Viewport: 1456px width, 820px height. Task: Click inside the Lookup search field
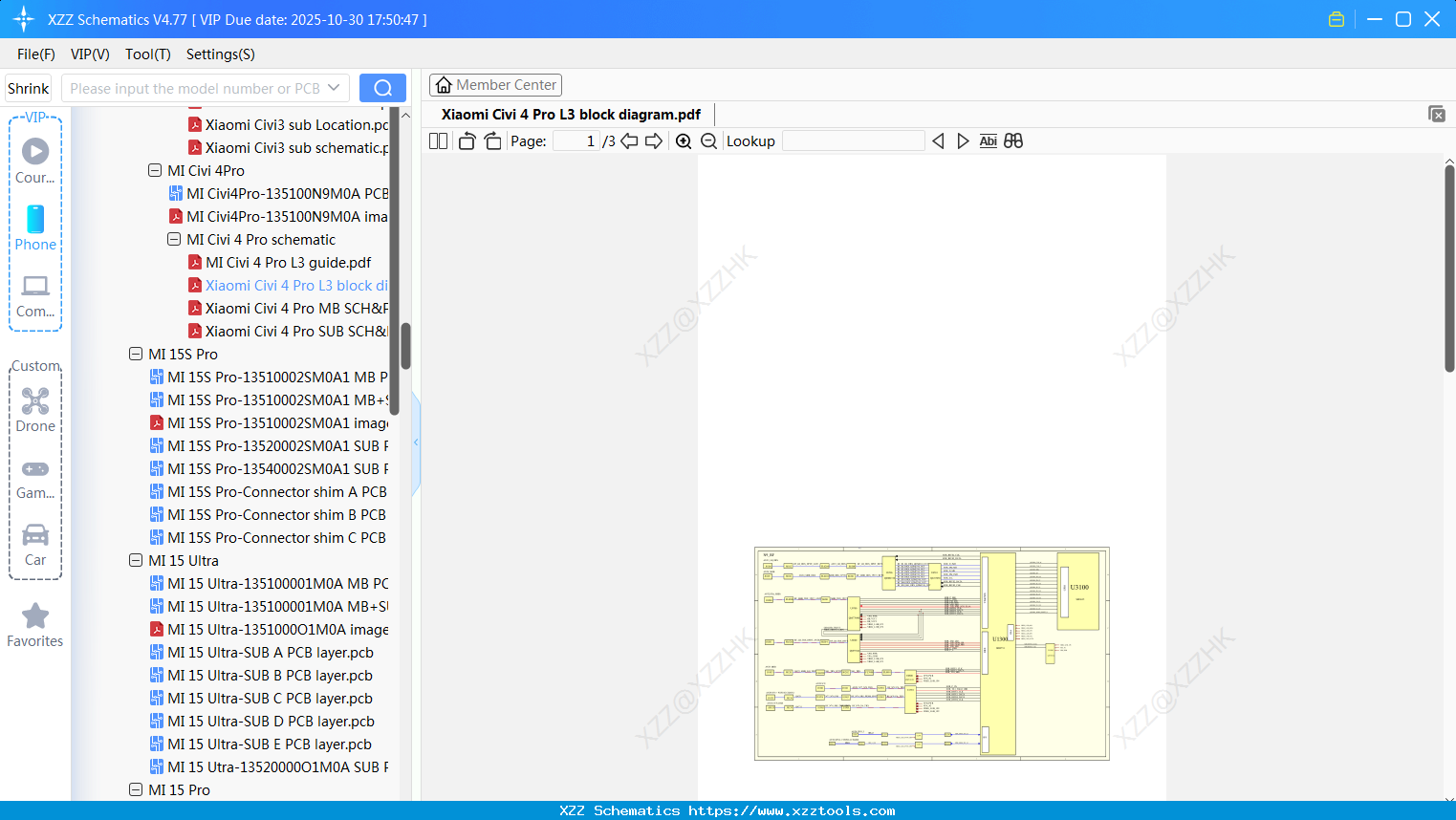(x=854, y=140)
